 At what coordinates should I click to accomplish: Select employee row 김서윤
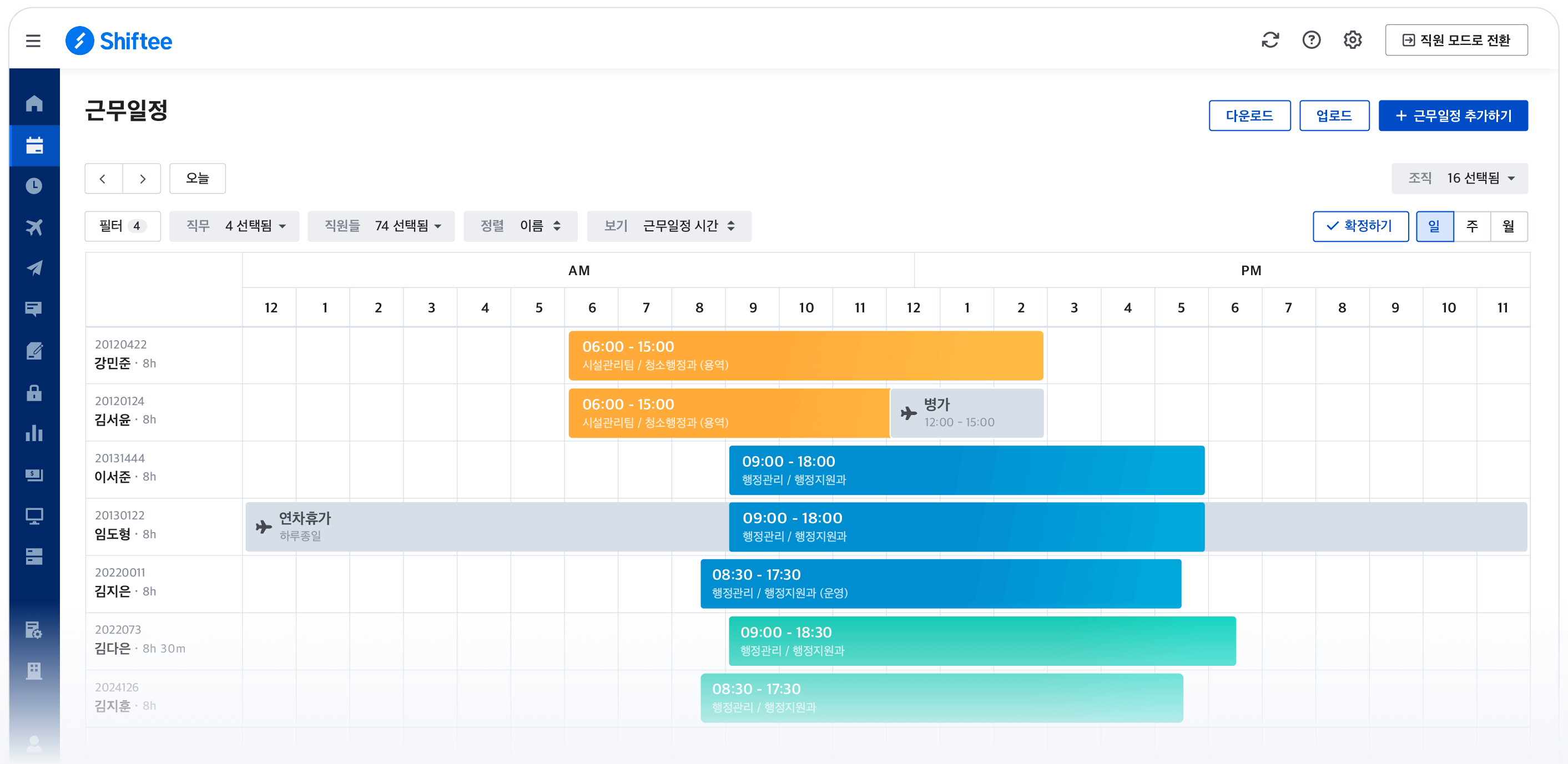tap(164, 413)
